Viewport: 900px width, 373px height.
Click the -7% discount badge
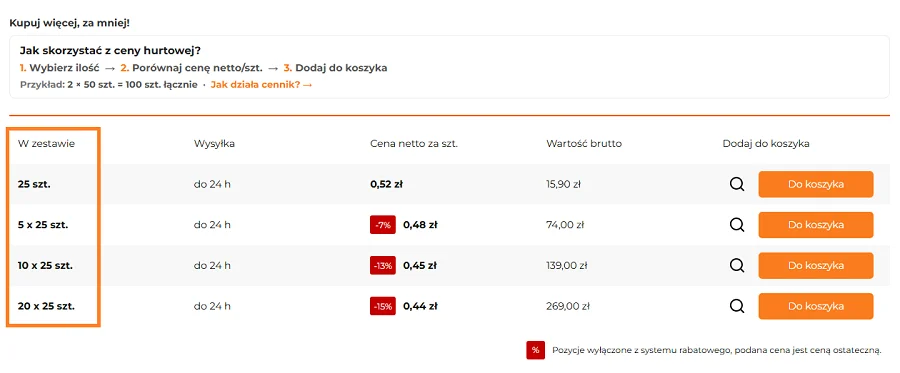coord(383,226)
